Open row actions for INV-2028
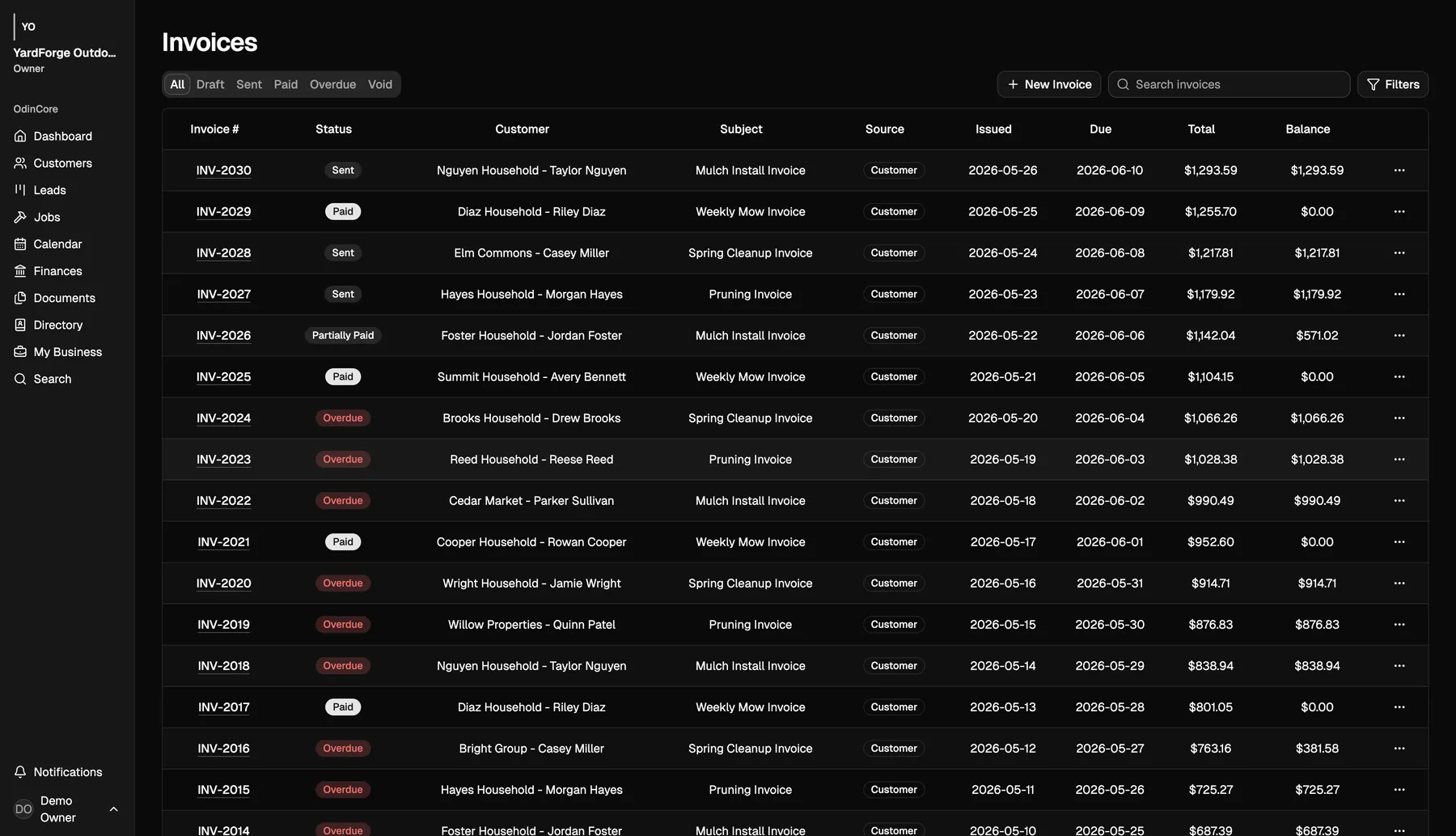The width and height of the screenshot is (1456, 836). (x=1399, y=252)
